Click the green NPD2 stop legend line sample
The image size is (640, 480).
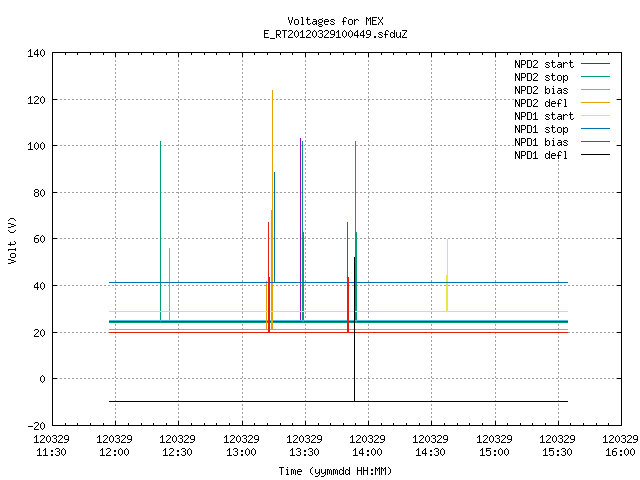(595, 77)
